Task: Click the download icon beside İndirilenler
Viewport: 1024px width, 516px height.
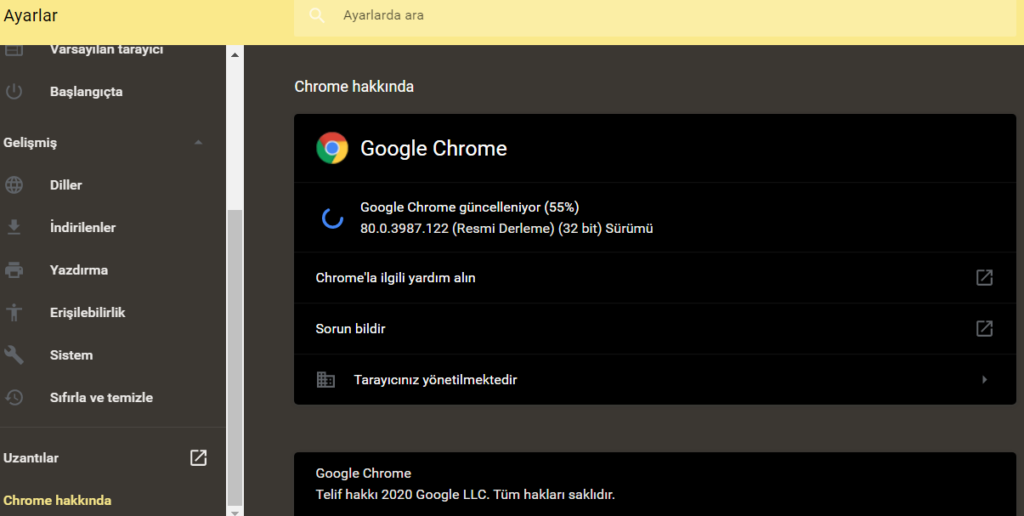Action: [x=14, y=227]
